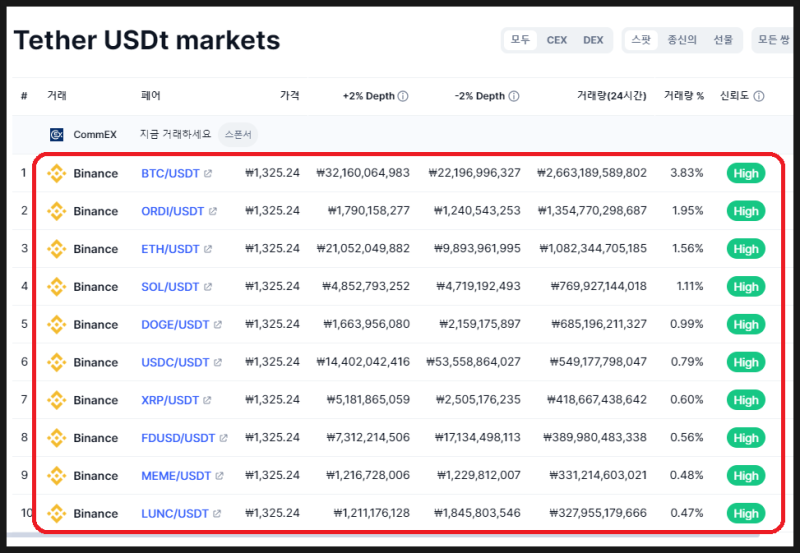The width and height of the screenshot is (800, 553).
Task: Click the 신뢰도 info icon
Action: click(759, 96)
